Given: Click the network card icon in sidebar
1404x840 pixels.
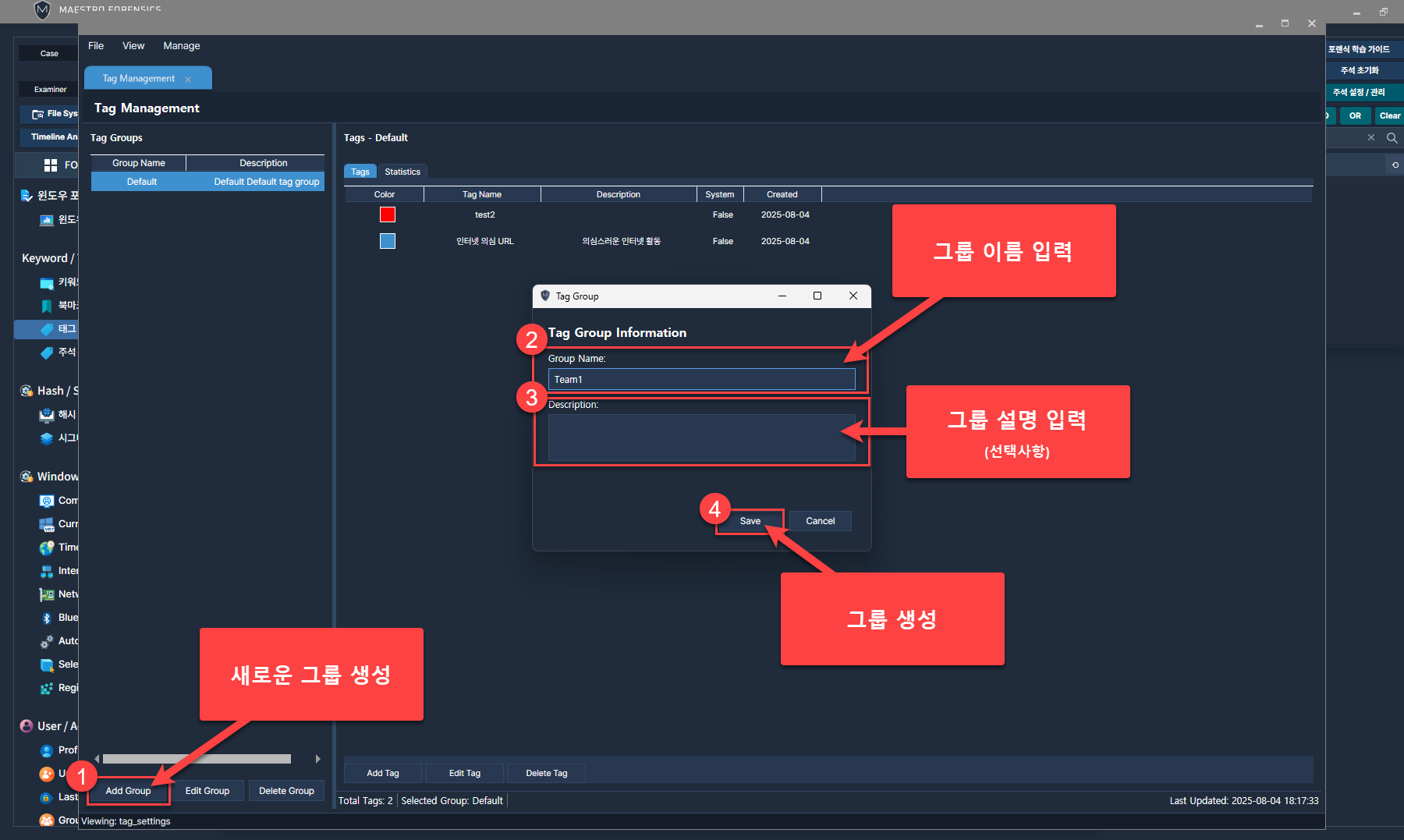Looking at the screenshot, I should click(x=47, y=594).
